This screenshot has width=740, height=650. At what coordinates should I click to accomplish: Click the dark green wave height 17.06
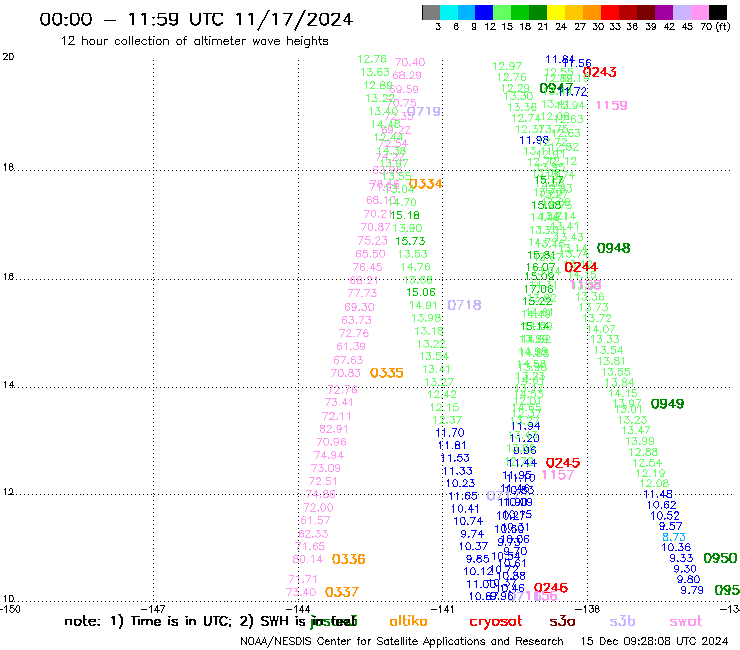coord(538,288)
